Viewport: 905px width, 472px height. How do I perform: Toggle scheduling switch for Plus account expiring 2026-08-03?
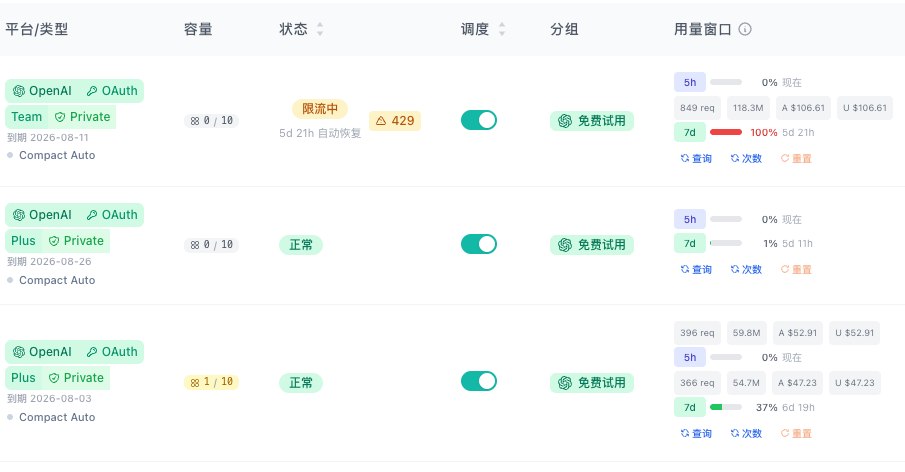pos(478,381)
